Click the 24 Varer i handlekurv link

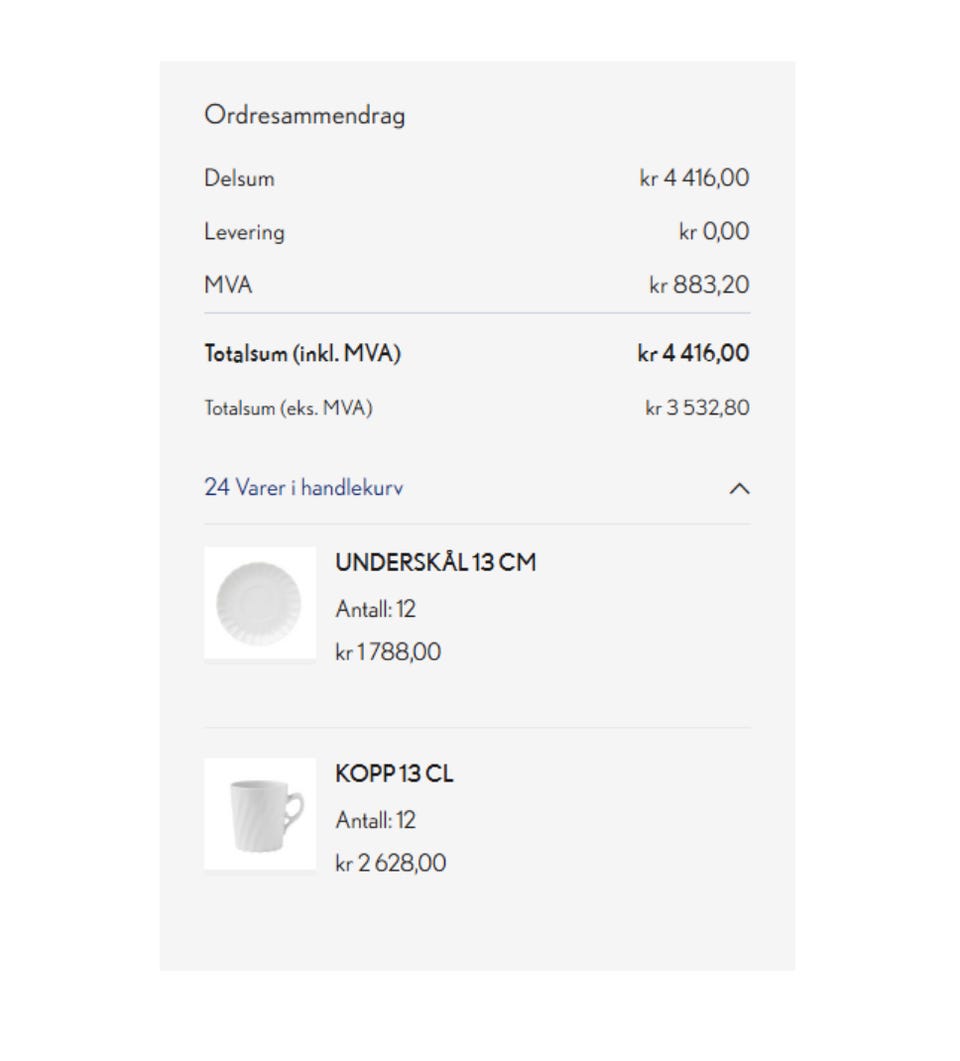304,487
